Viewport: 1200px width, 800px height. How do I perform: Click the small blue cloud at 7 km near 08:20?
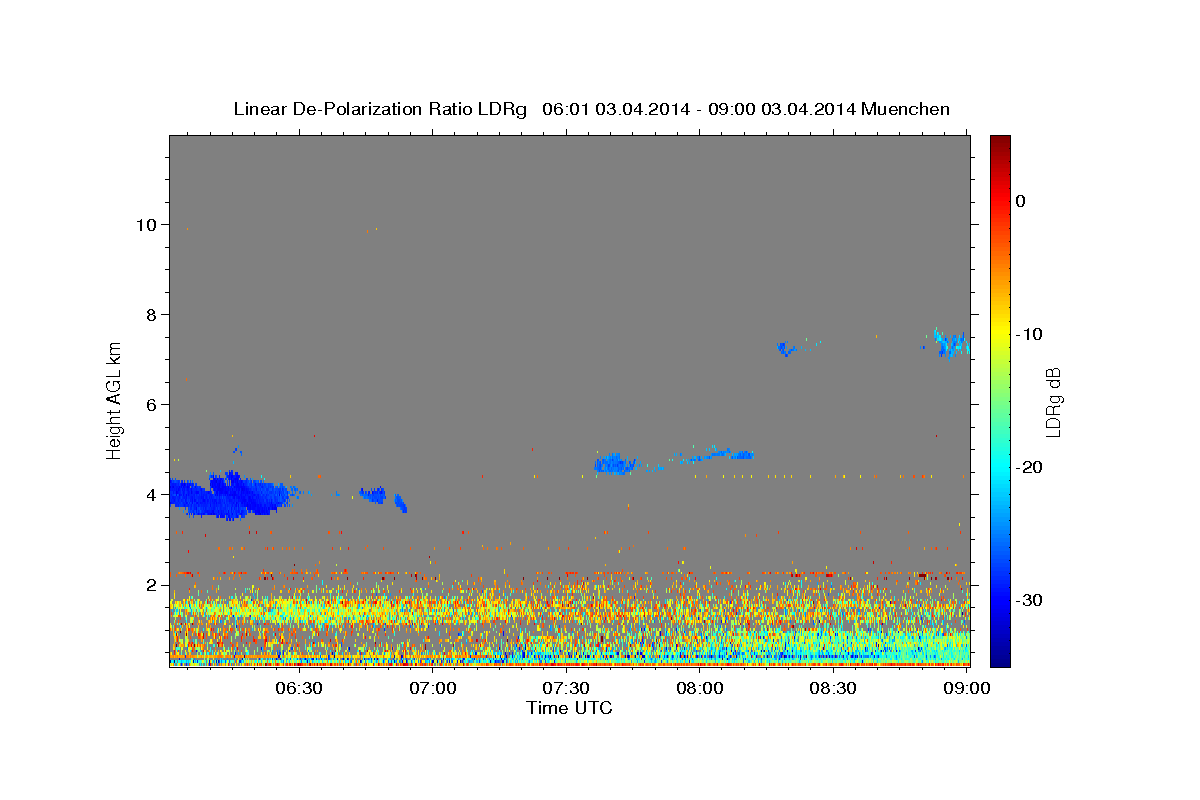point(787,349)
